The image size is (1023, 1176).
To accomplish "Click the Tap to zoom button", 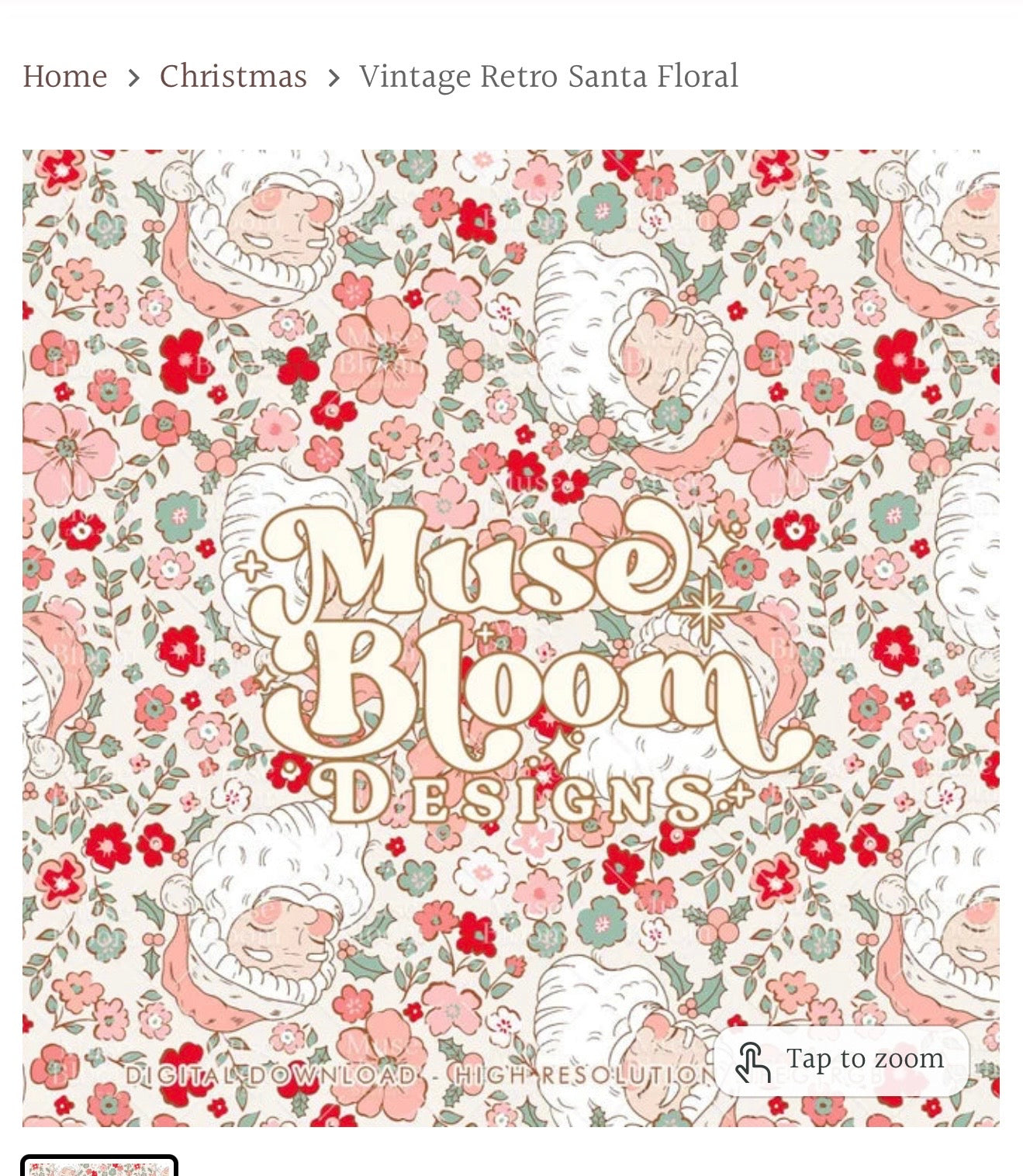I will point(842,1060).
